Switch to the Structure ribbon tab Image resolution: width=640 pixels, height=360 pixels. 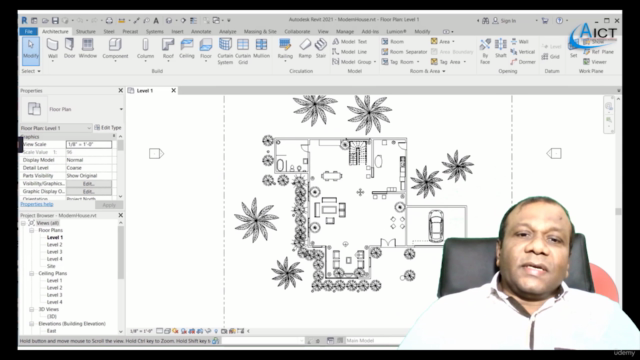point(86,31)
